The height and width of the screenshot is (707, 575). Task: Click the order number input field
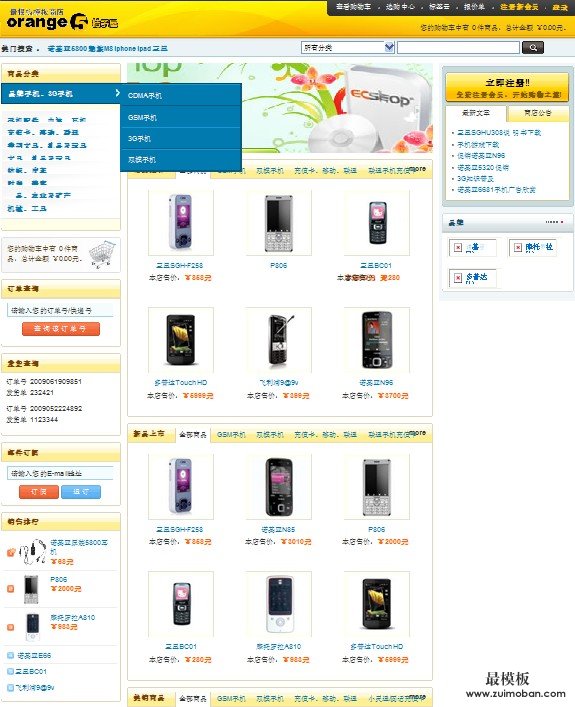pyautogui.click(x=60, y=310)
